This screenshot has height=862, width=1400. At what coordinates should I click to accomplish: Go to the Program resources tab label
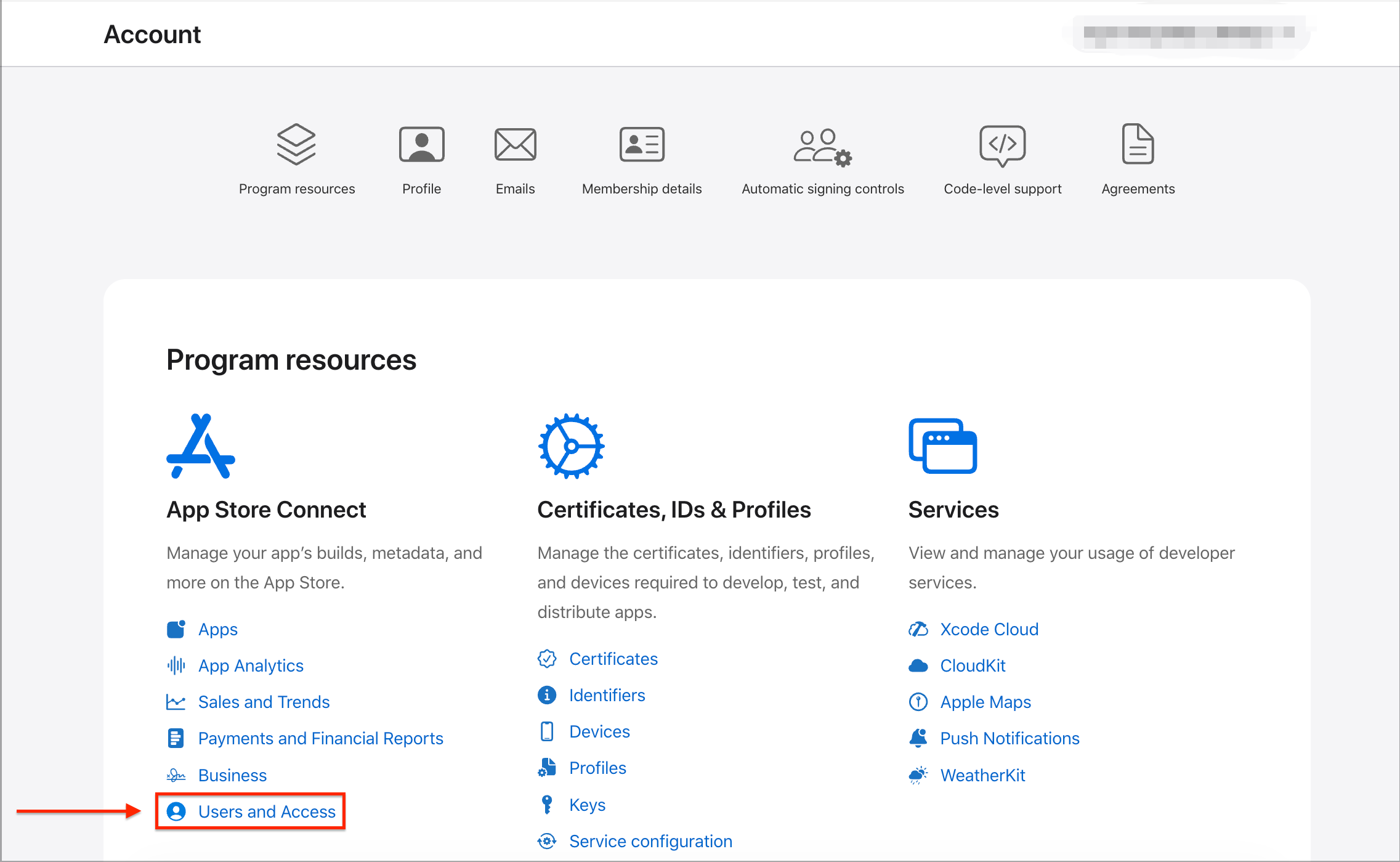(297, 189)
